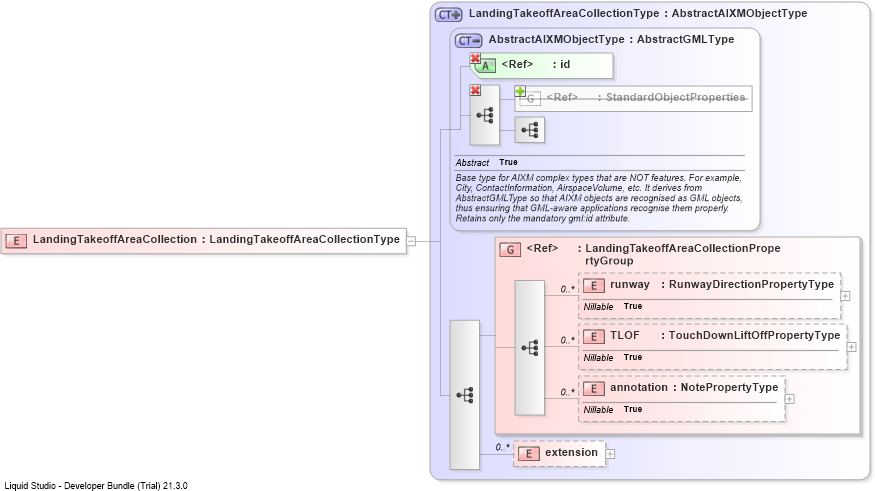Select the LandingTakeoffAreaCollection element label
The image size is (875, 491).
216,239
